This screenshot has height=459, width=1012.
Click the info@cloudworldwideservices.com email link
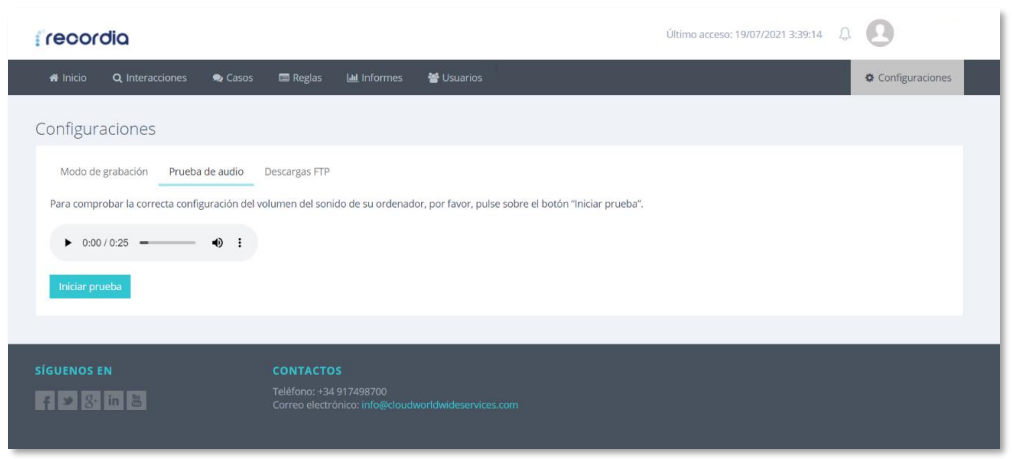(440, 405)
